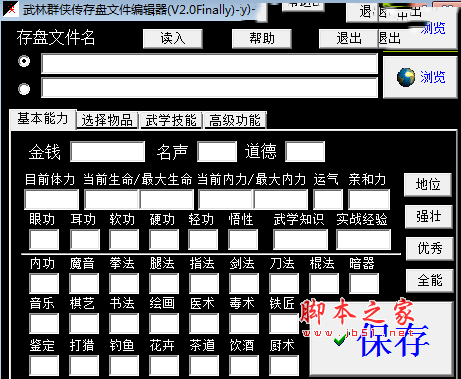This screenshot has width=461, height=379.
Task: Click the 剑法 input field
Action: 244,283
